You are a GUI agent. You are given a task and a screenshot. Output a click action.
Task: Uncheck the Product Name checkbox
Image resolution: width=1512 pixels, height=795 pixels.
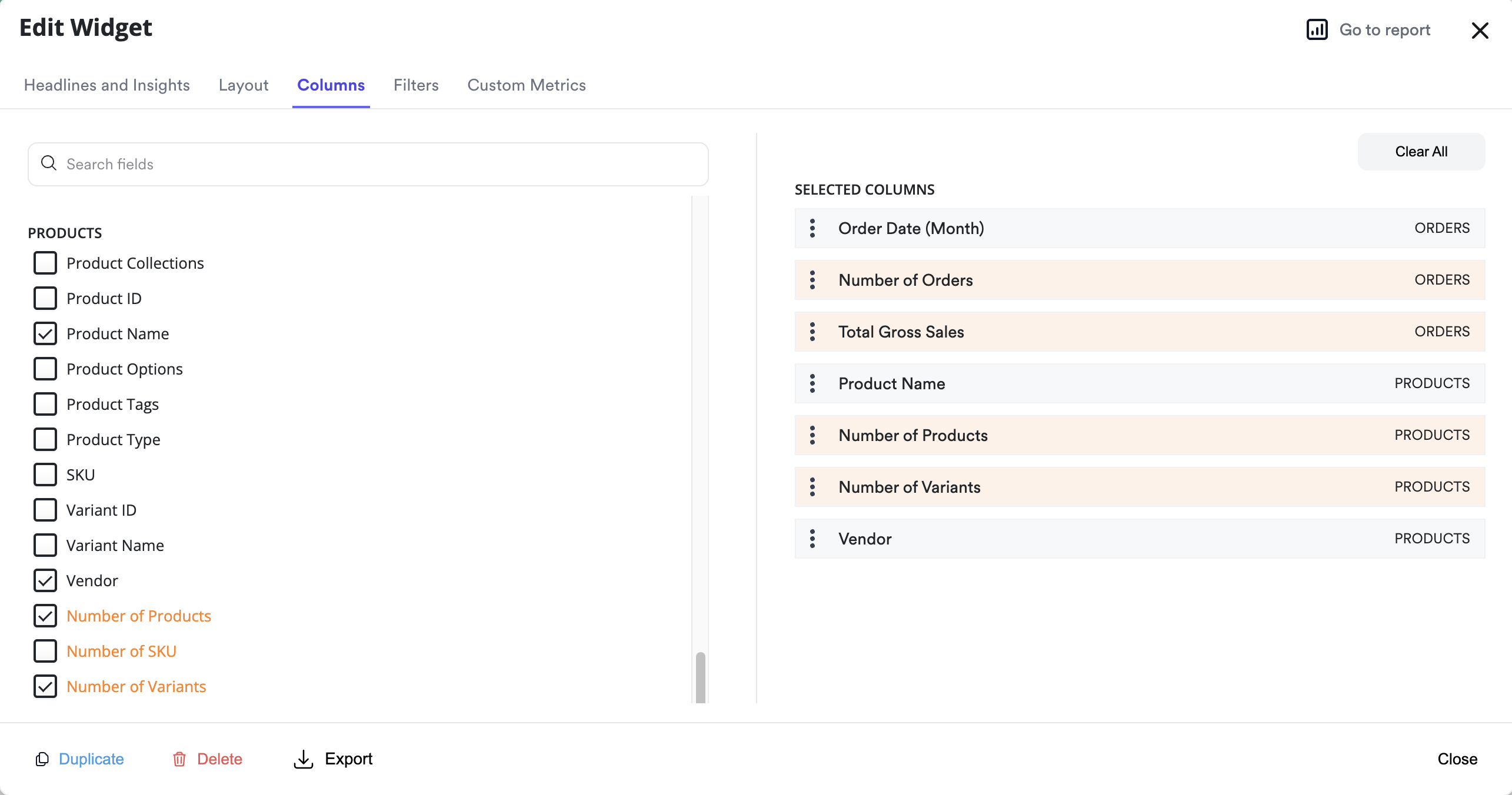click(45, 333)
